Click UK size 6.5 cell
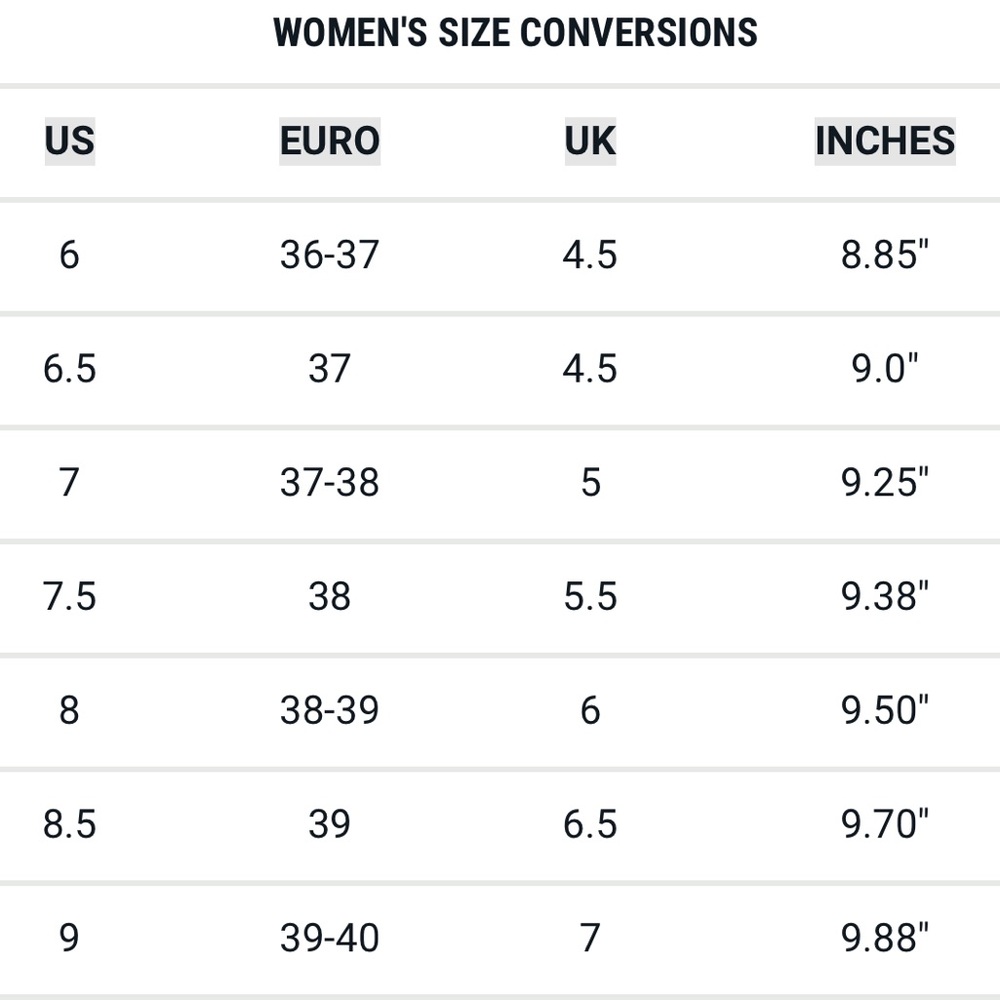Screen dimensions: 1000x1000 (x=591, y=824)
